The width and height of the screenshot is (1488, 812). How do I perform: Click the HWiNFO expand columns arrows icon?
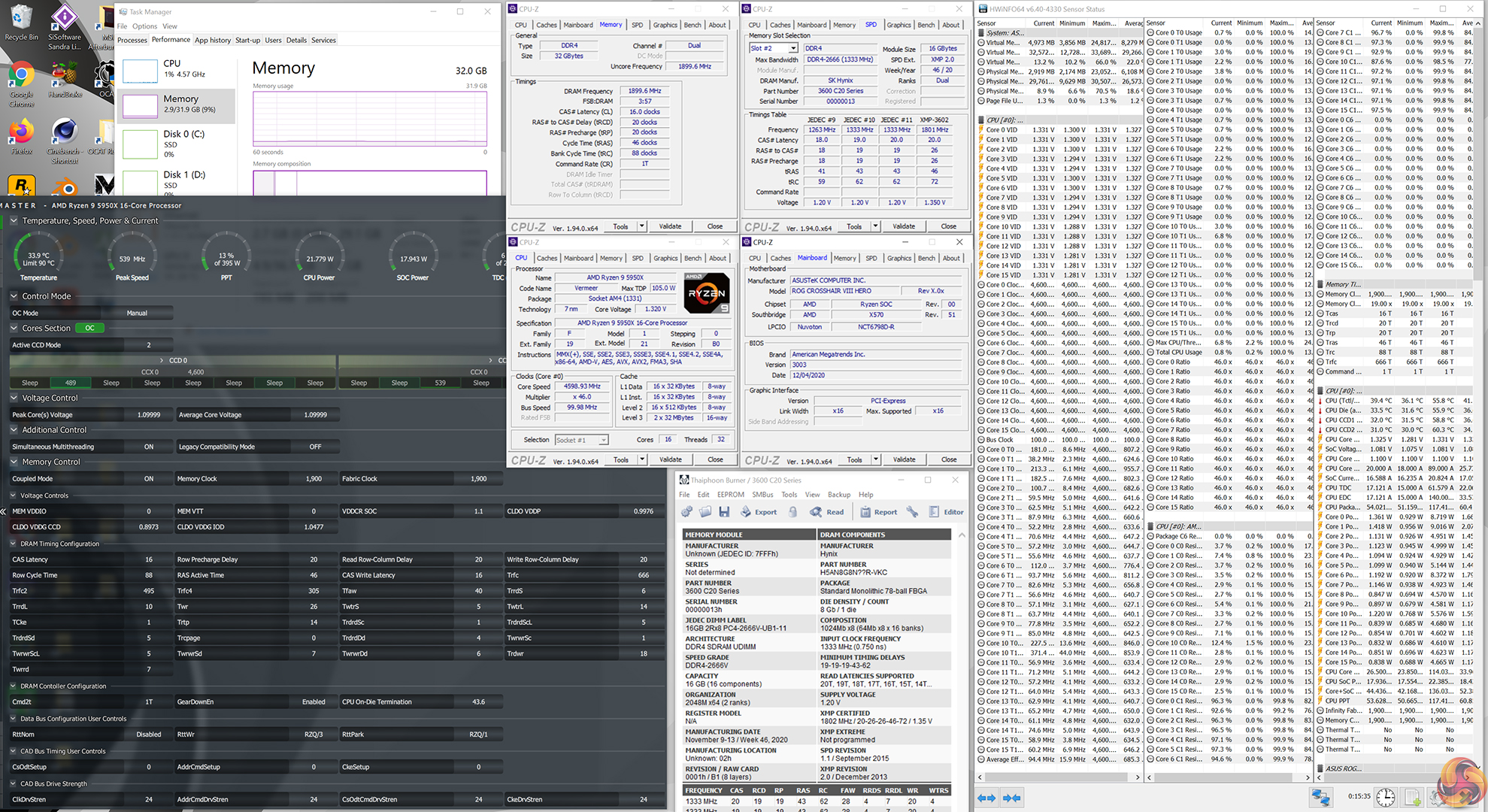click(986, 798)
